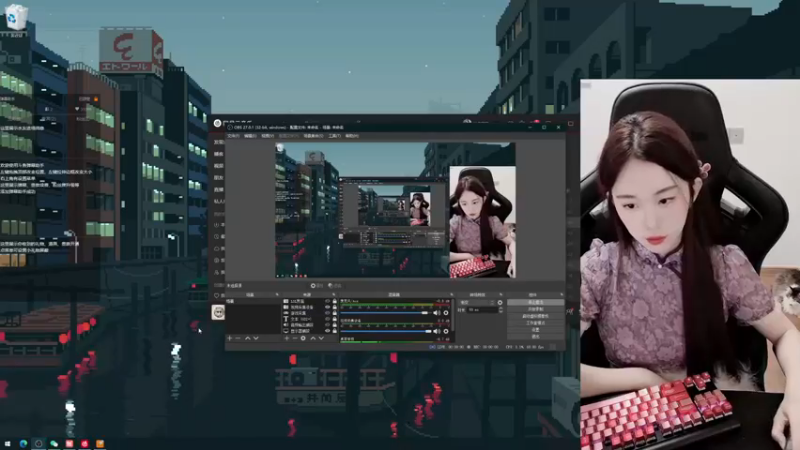The height and width of the screenshot is (450, 800).
Task: Add a new source with the plus button
Action: (x=287, y=338)
